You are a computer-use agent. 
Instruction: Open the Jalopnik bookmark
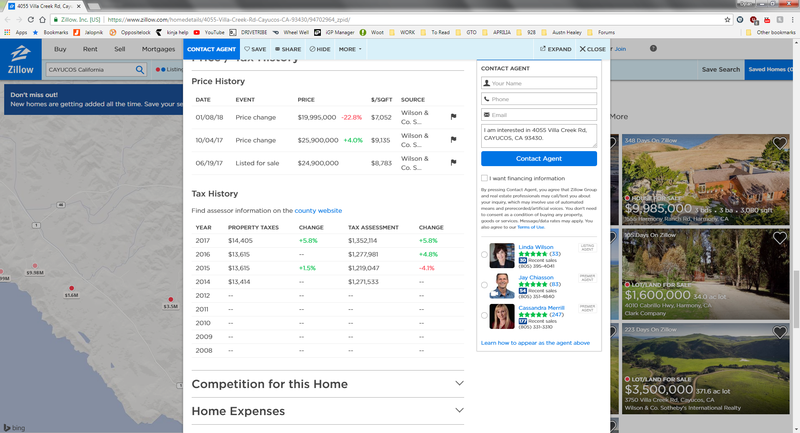pyautogui.click(x=88, y=32)
